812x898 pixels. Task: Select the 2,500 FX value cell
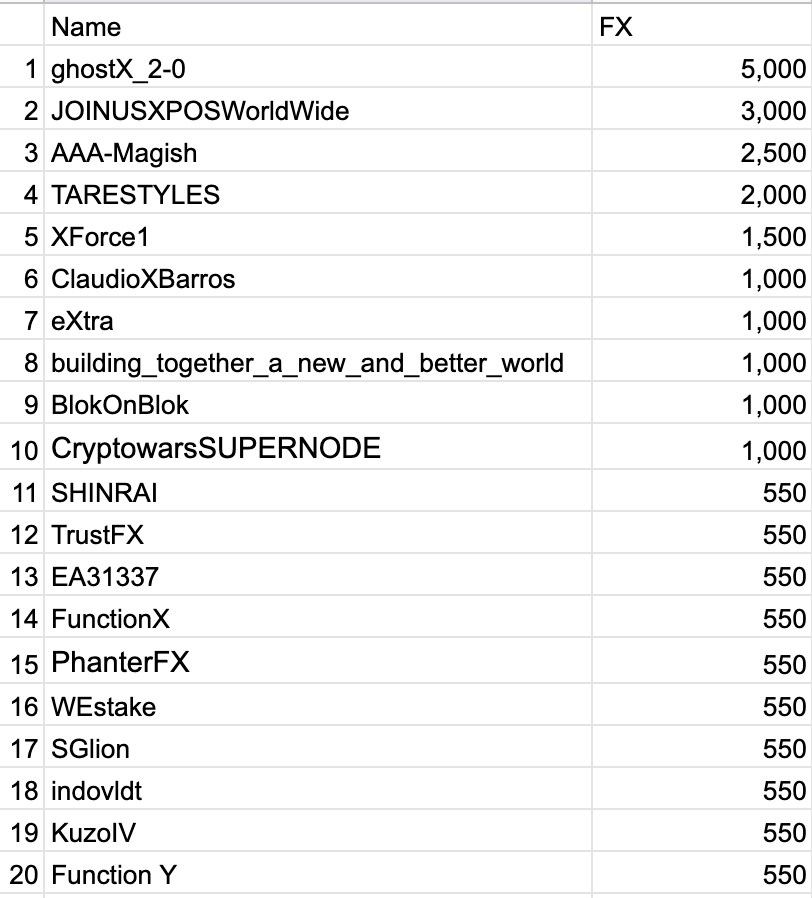tap(701, 151)
